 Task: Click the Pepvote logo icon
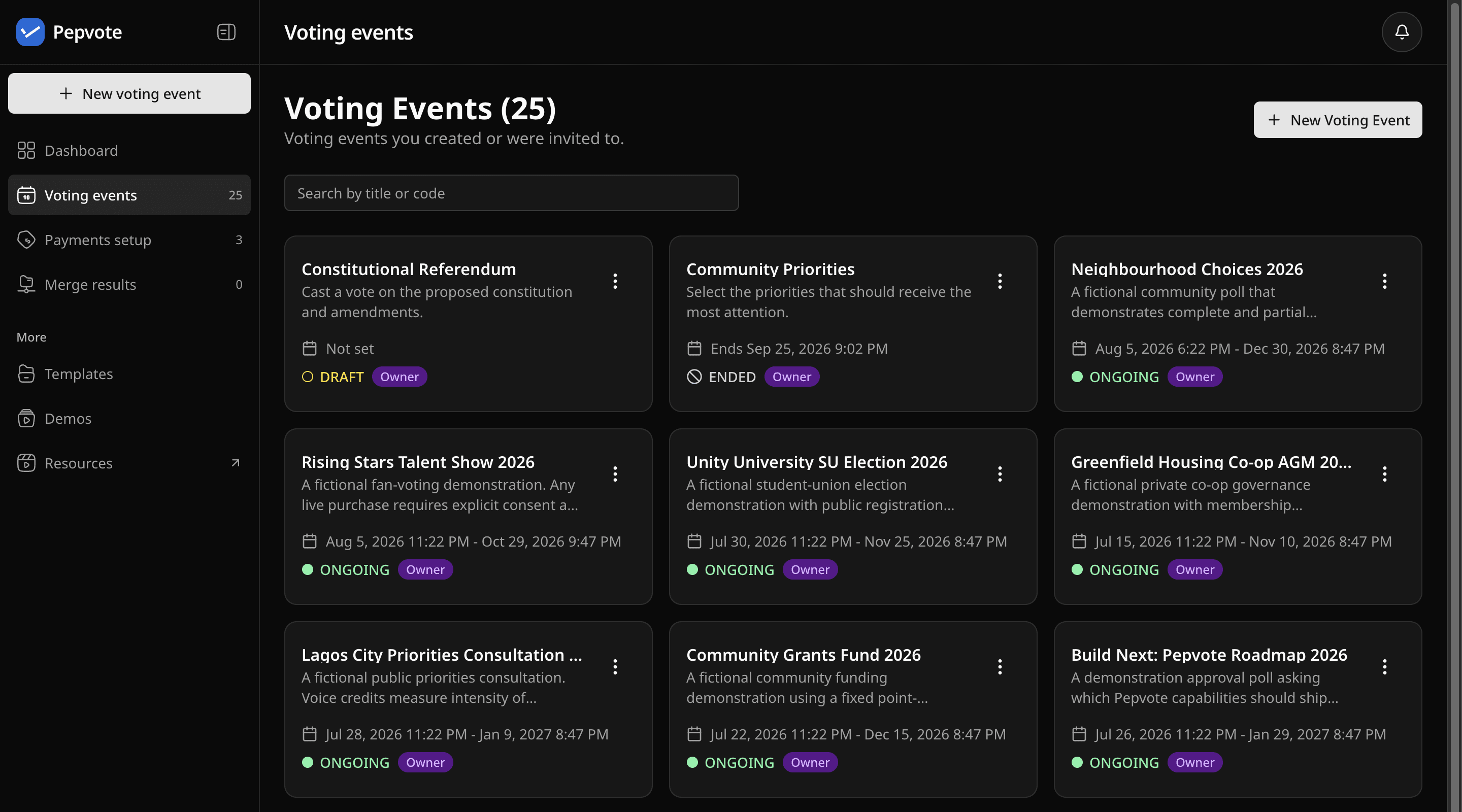[x=30, y=32]
